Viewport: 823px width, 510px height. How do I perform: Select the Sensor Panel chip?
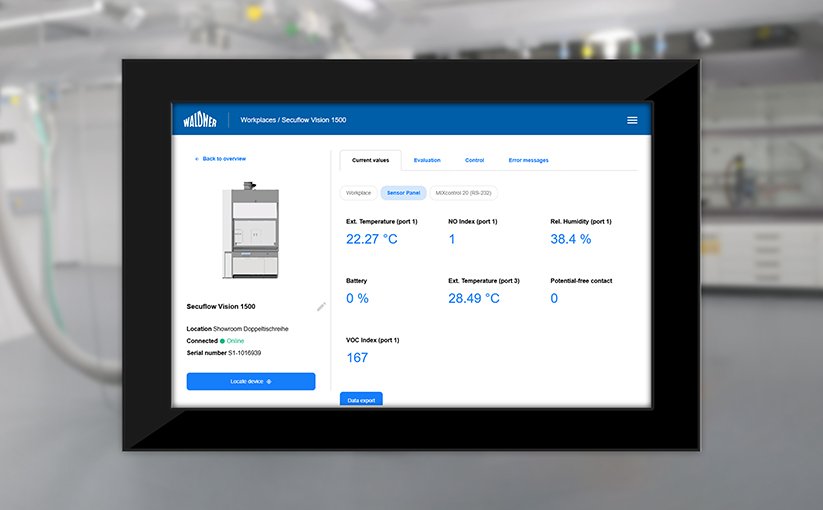point(404,193)
